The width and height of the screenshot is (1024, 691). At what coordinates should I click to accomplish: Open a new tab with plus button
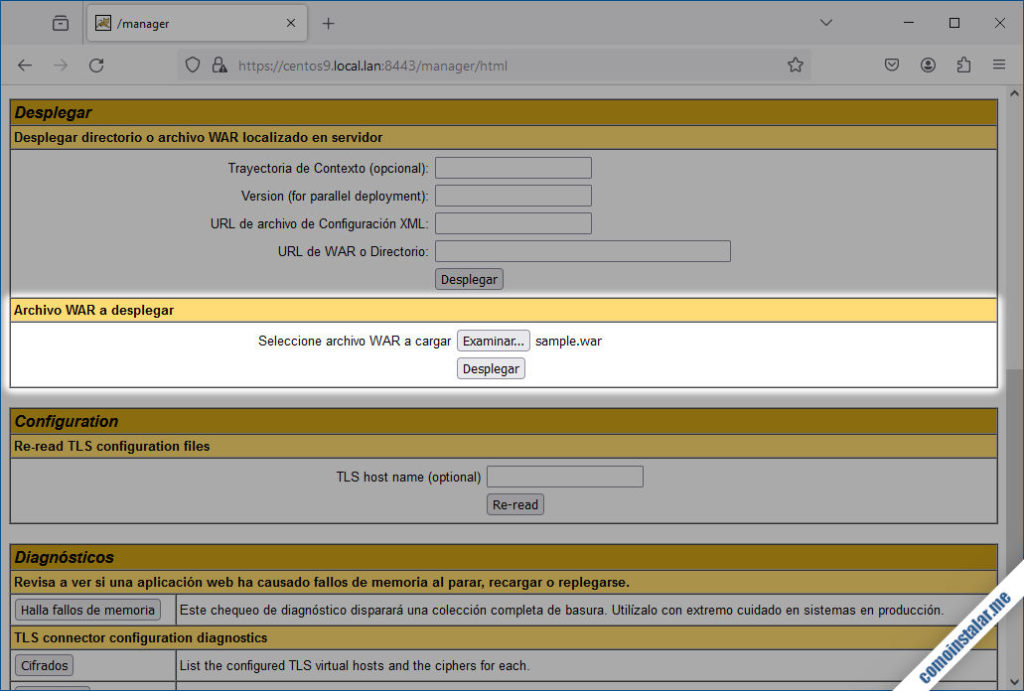click(x=328, y=23)
